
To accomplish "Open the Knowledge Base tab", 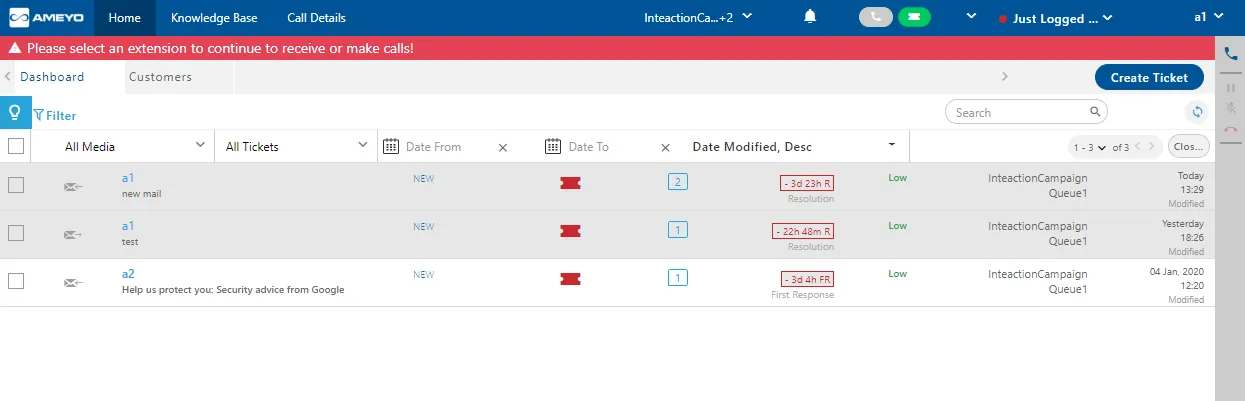I will pyautogui.click(x=214, y=18).
